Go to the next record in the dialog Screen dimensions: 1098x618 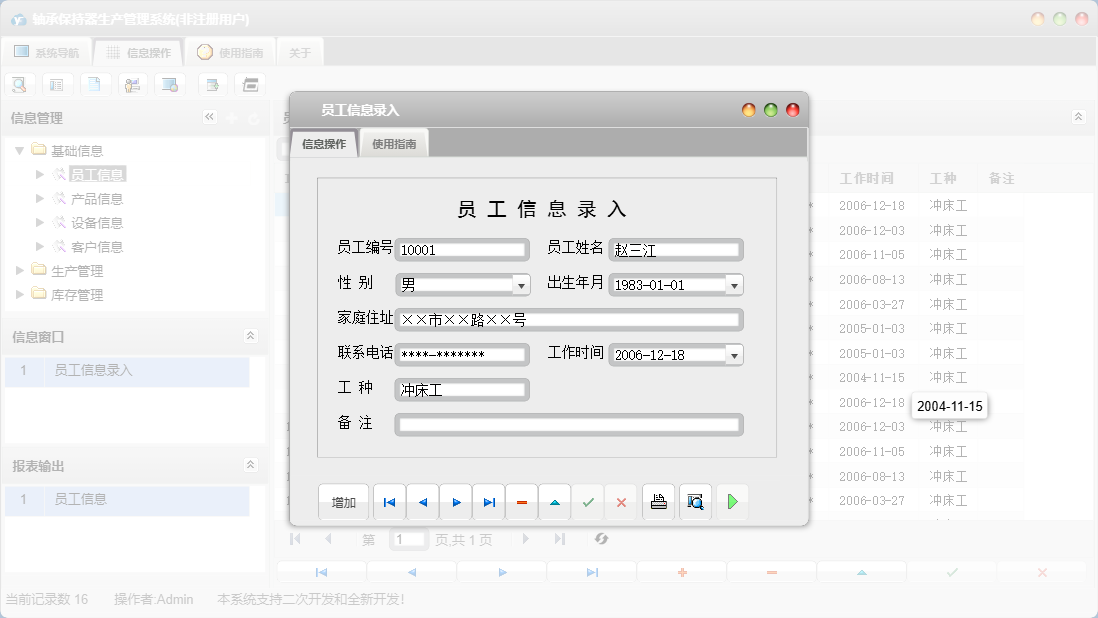tap(455, 502)
